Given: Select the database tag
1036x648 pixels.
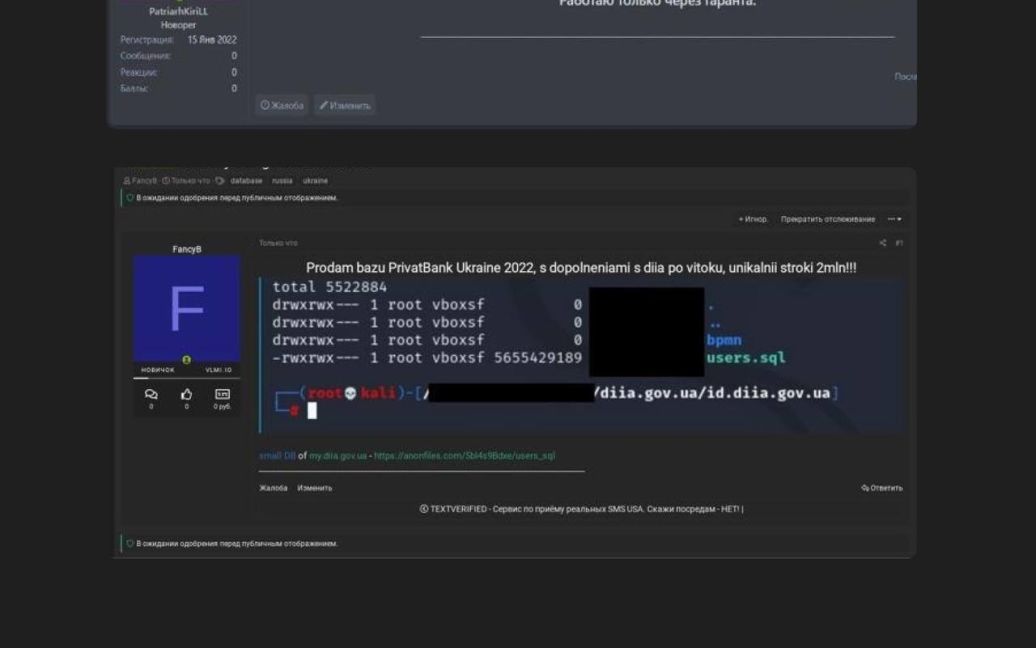Looking at the screenshot, I should (x=246, y=180).
